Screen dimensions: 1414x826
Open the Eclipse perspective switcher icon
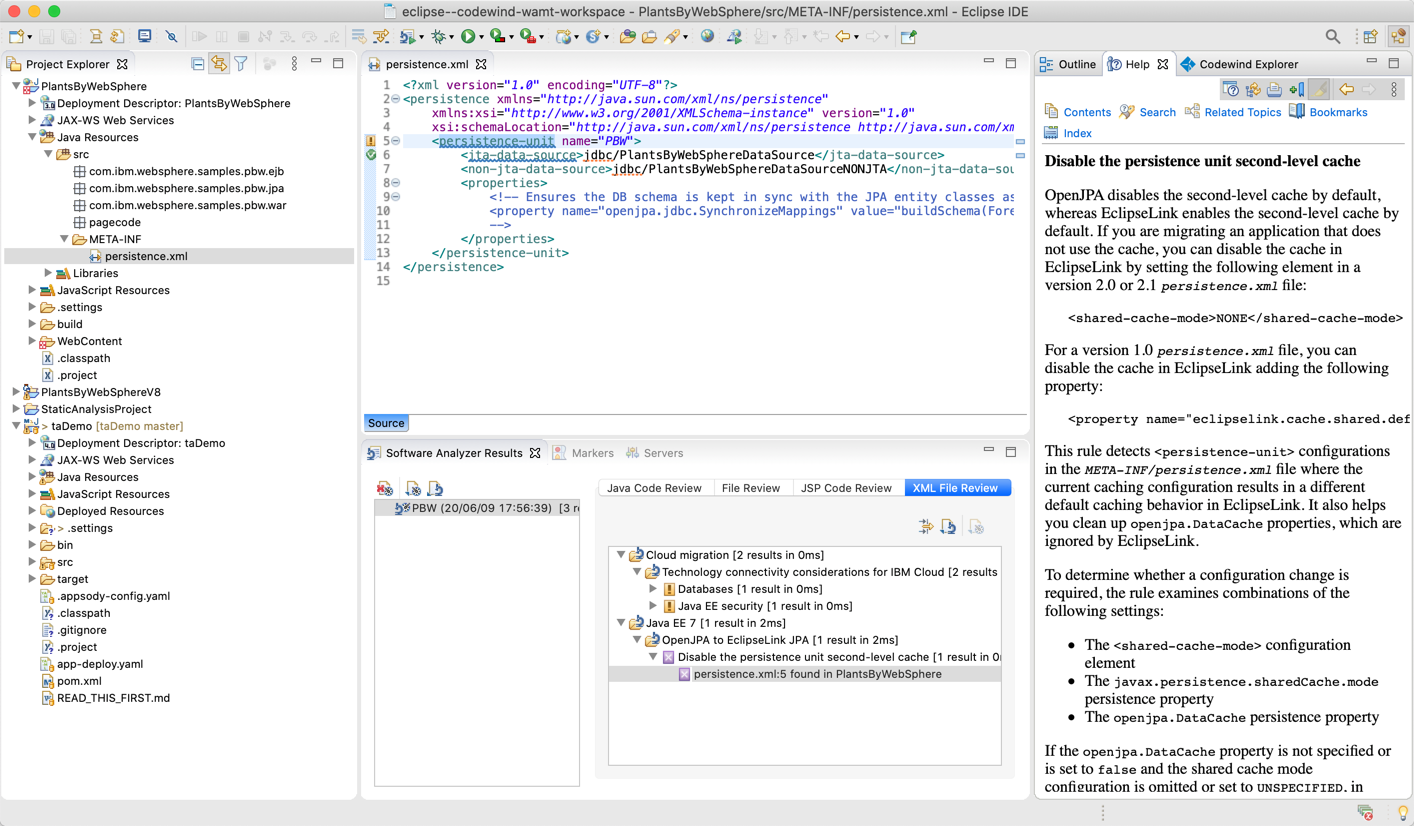pyautogui.click(x=1370, y=37)
